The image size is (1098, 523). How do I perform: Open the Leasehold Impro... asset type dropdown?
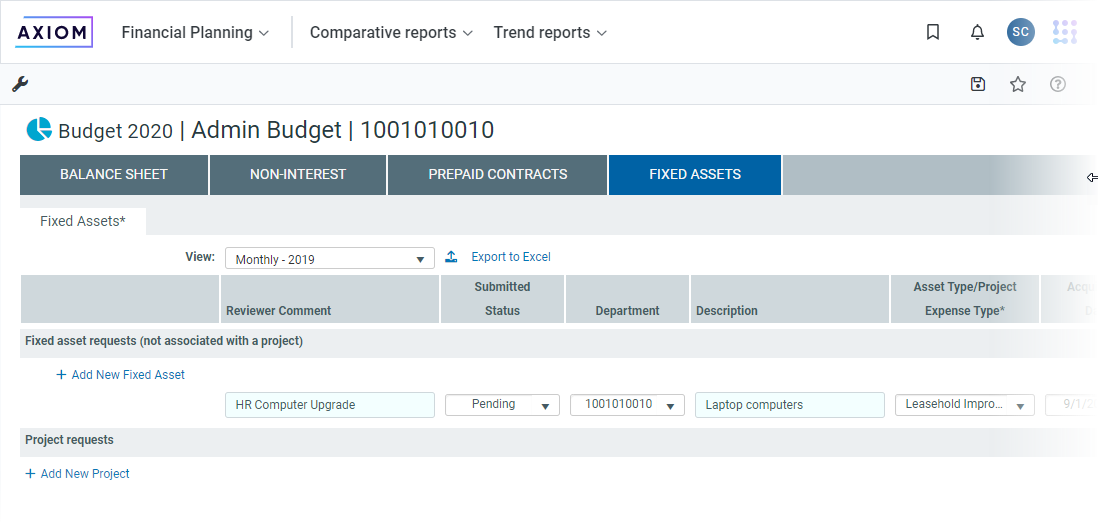coord(965,405)
